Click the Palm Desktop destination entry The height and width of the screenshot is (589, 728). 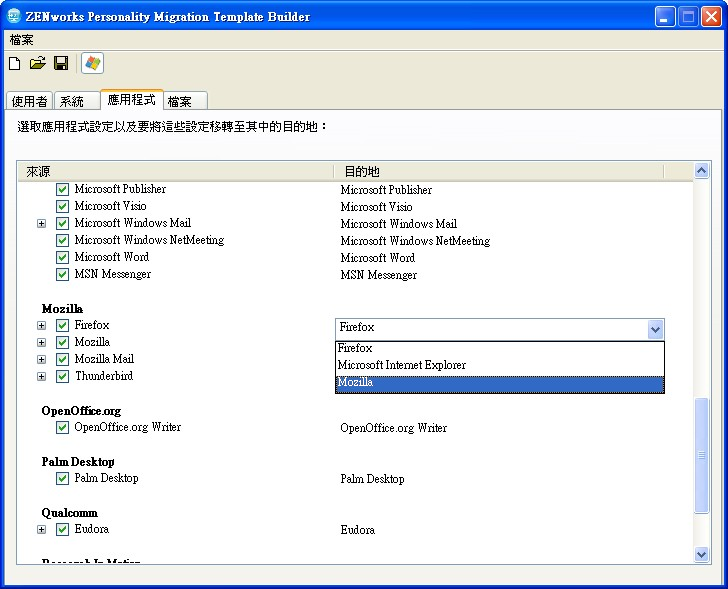tap(372, 479)
